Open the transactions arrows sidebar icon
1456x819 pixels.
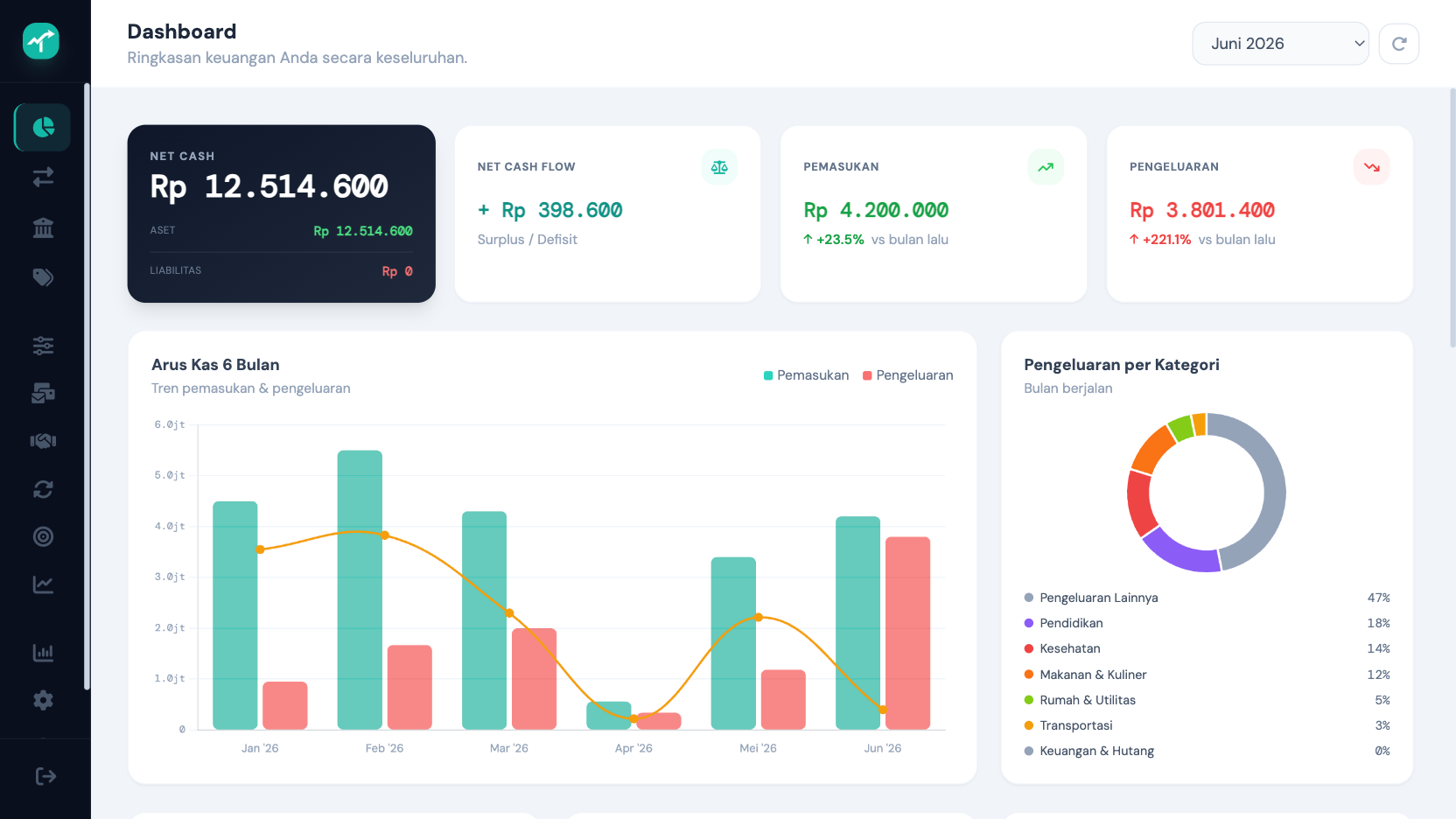coord(43,178)
